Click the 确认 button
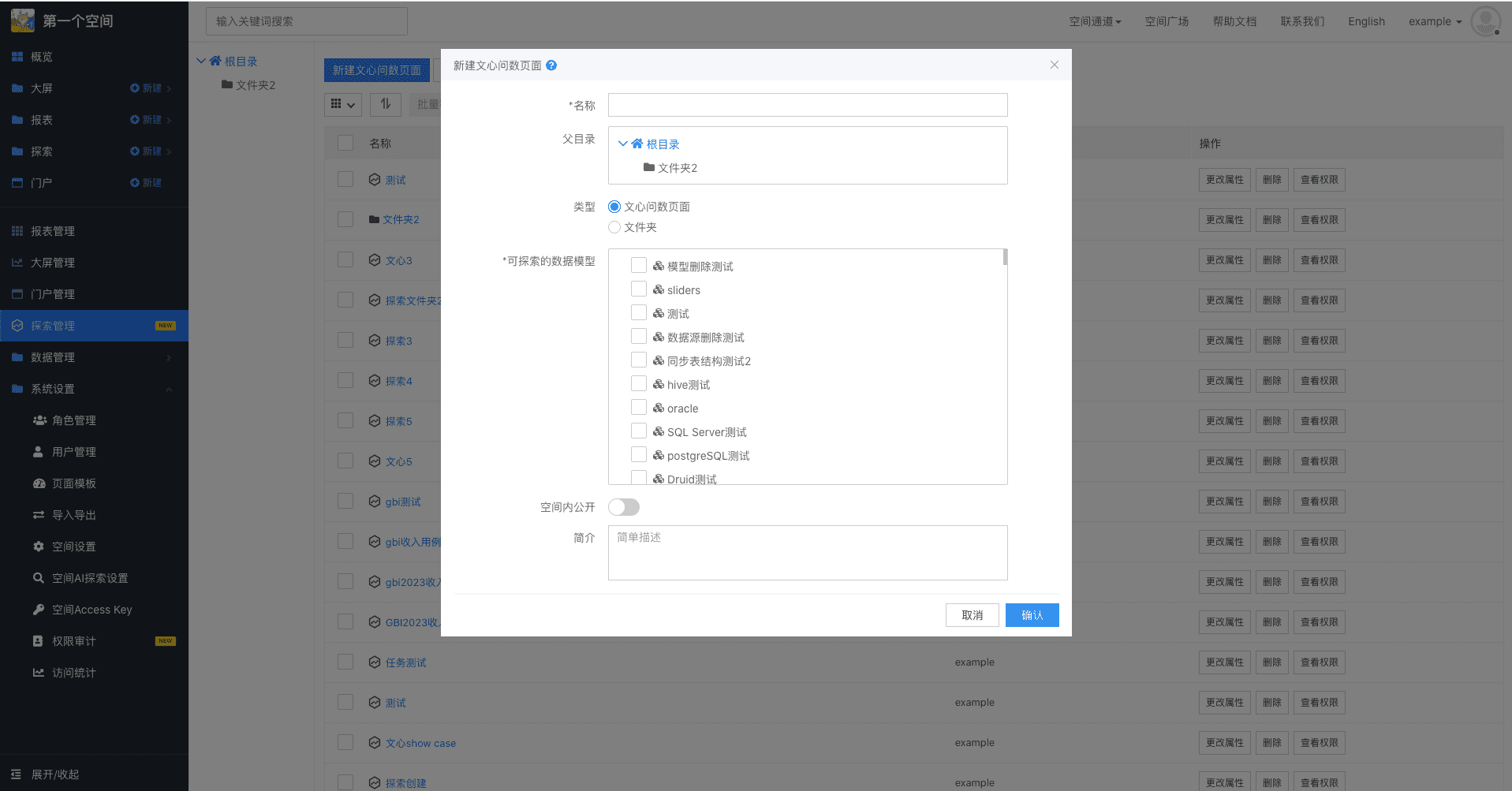Screen dimensions: 1512x791 coord(1032,615)
